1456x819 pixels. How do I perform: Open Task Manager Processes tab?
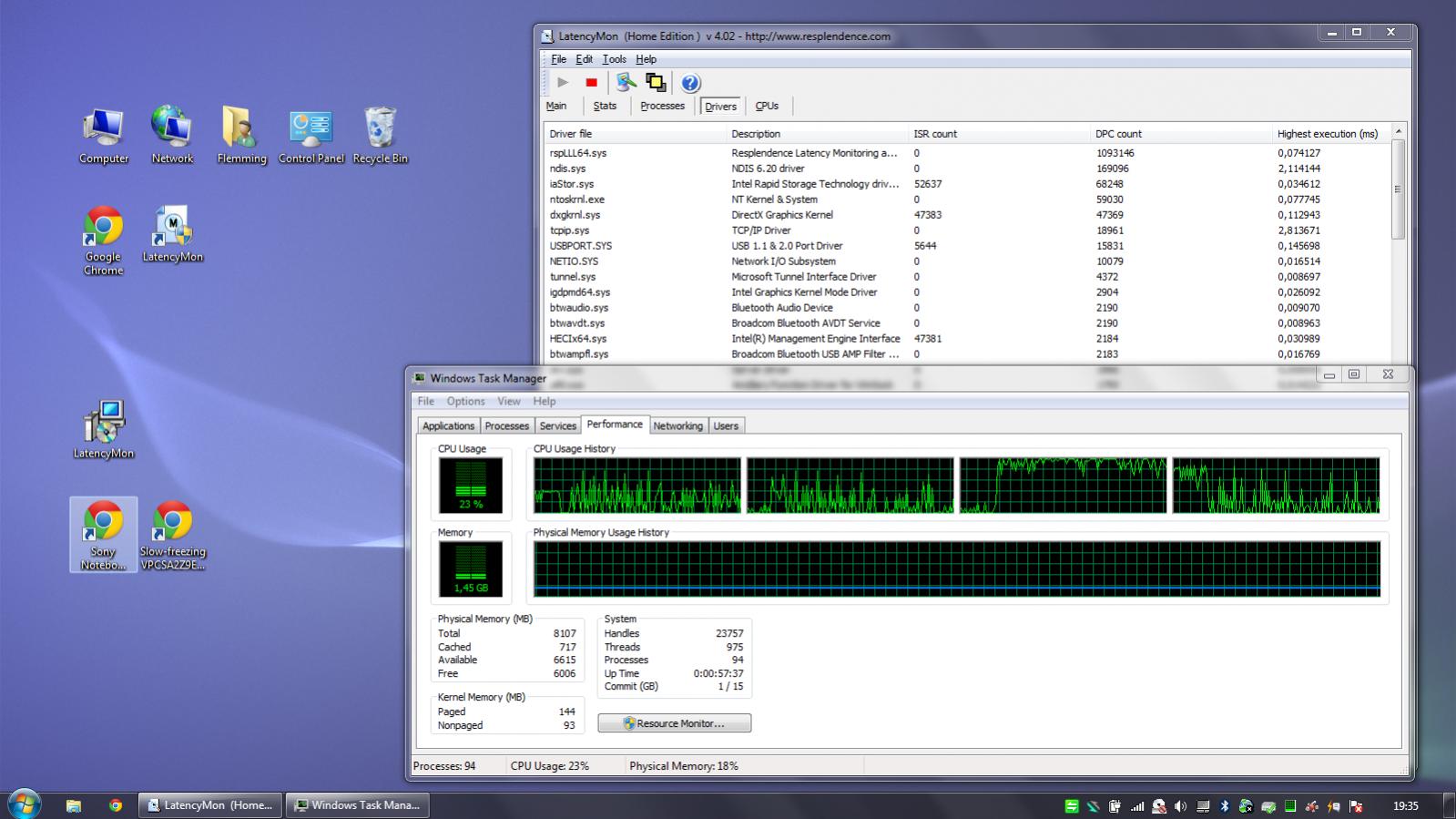506,425
